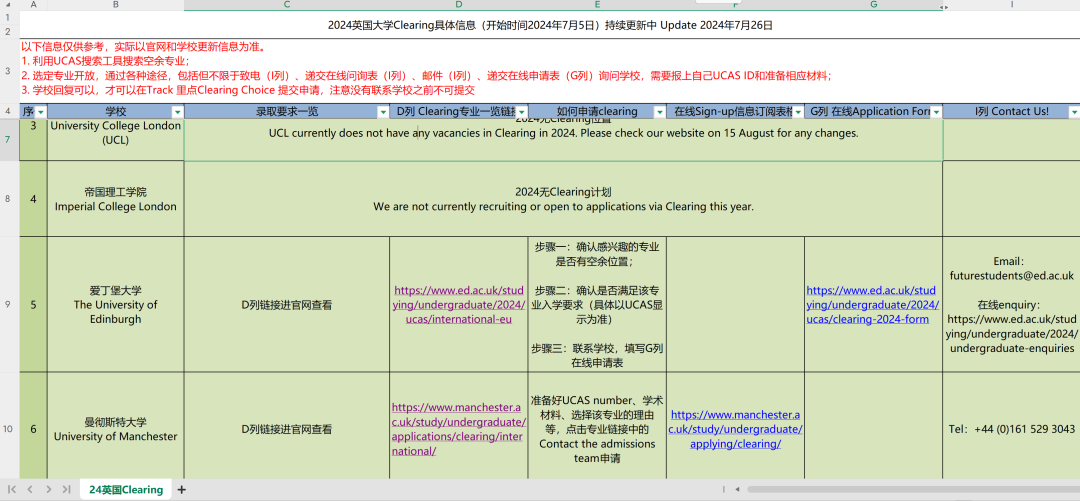Screen dimensions: 1080x501
Task: Open the 序 column filter dropdown
Action: coord(41,112)
